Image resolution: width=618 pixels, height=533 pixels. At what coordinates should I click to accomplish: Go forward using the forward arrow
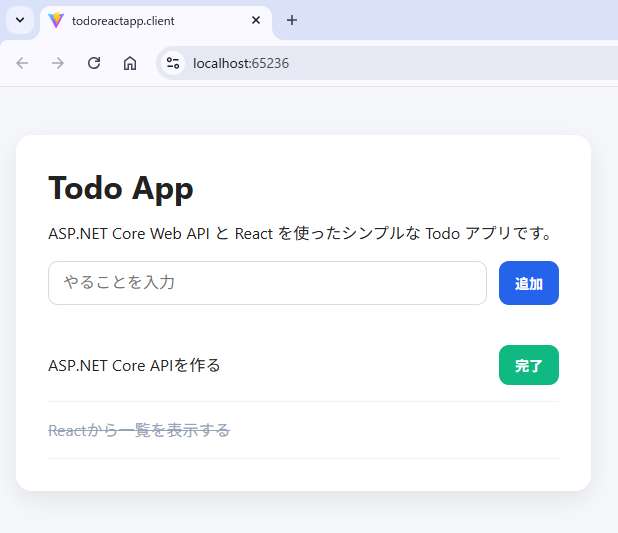pos(58,63)
